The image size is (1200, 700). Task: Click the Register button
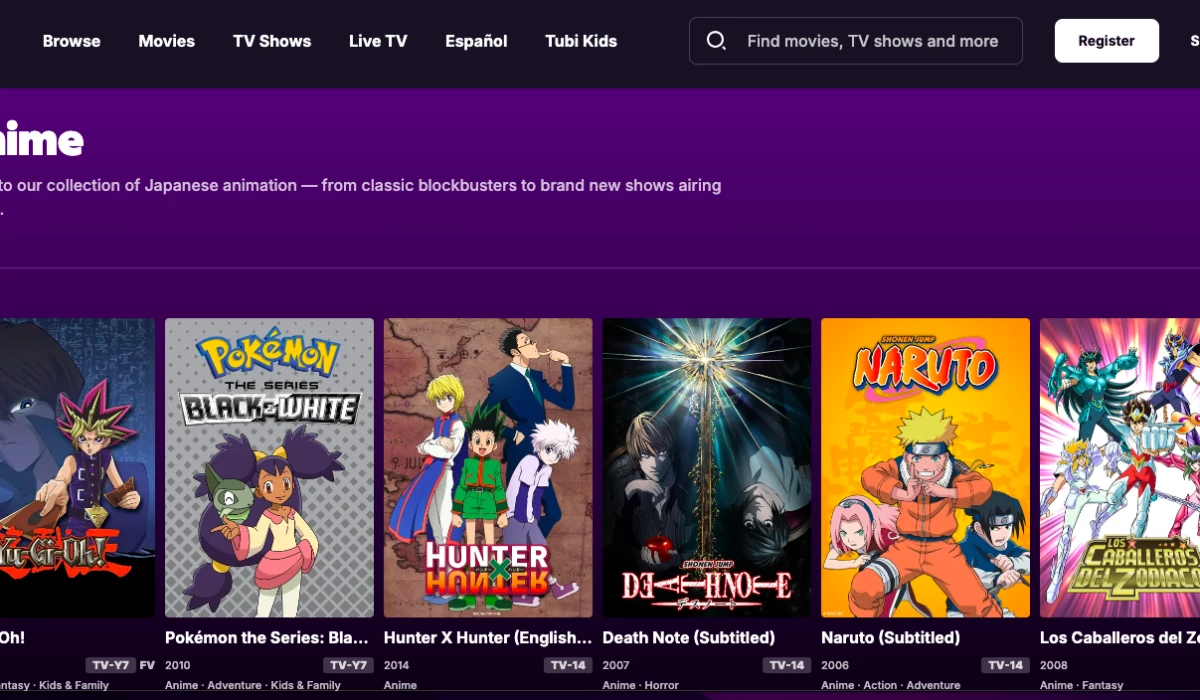point(1107,41)
